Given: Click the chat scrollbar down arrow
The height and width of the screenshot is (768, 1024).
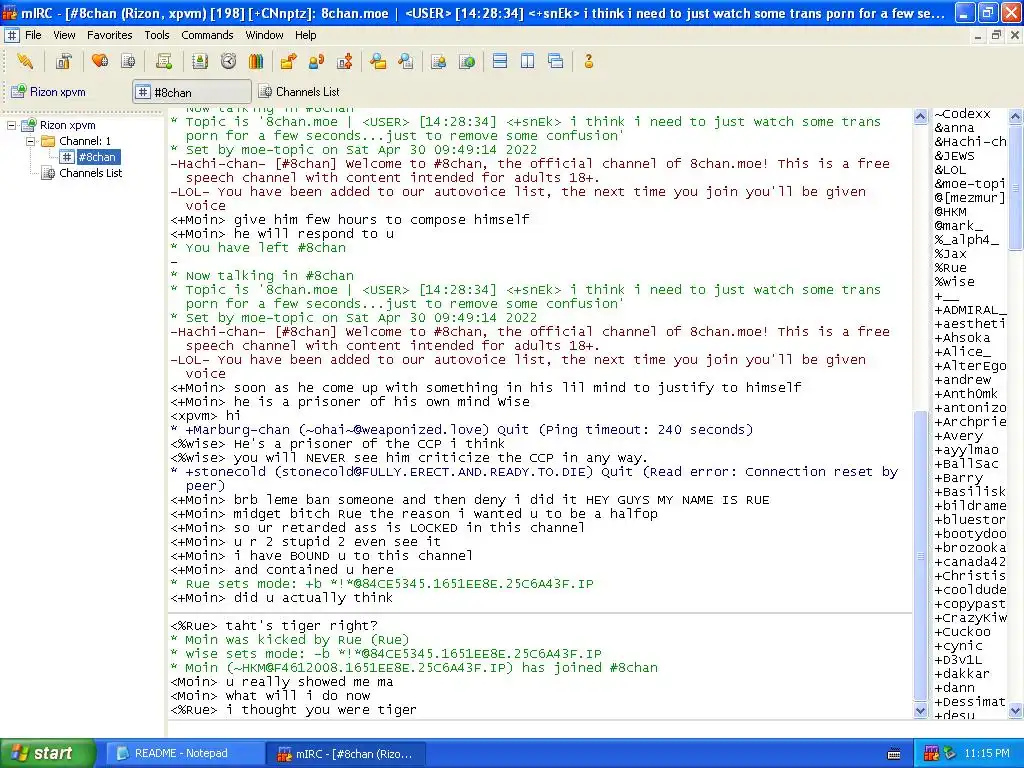Looking at the screenshot, I should pos(921,711).
